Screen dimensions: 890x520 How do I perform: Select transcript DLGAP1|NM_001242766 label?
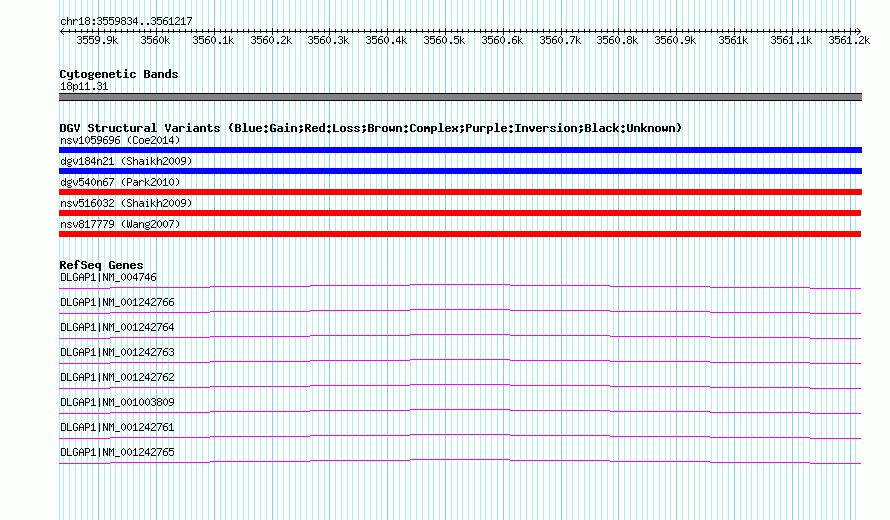click(x=117, y=303)
